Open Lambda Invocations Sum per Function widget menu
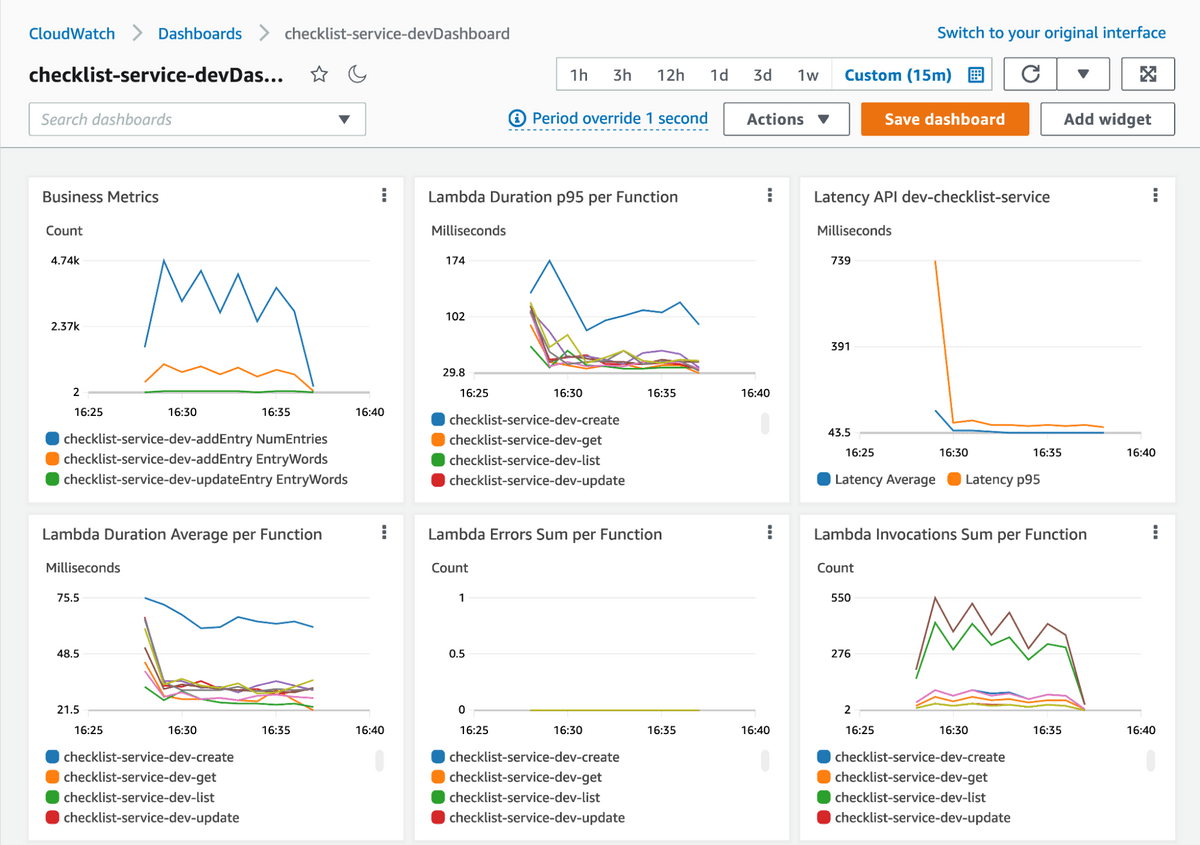1200x845 pixels. click(x=1155, y=533)
